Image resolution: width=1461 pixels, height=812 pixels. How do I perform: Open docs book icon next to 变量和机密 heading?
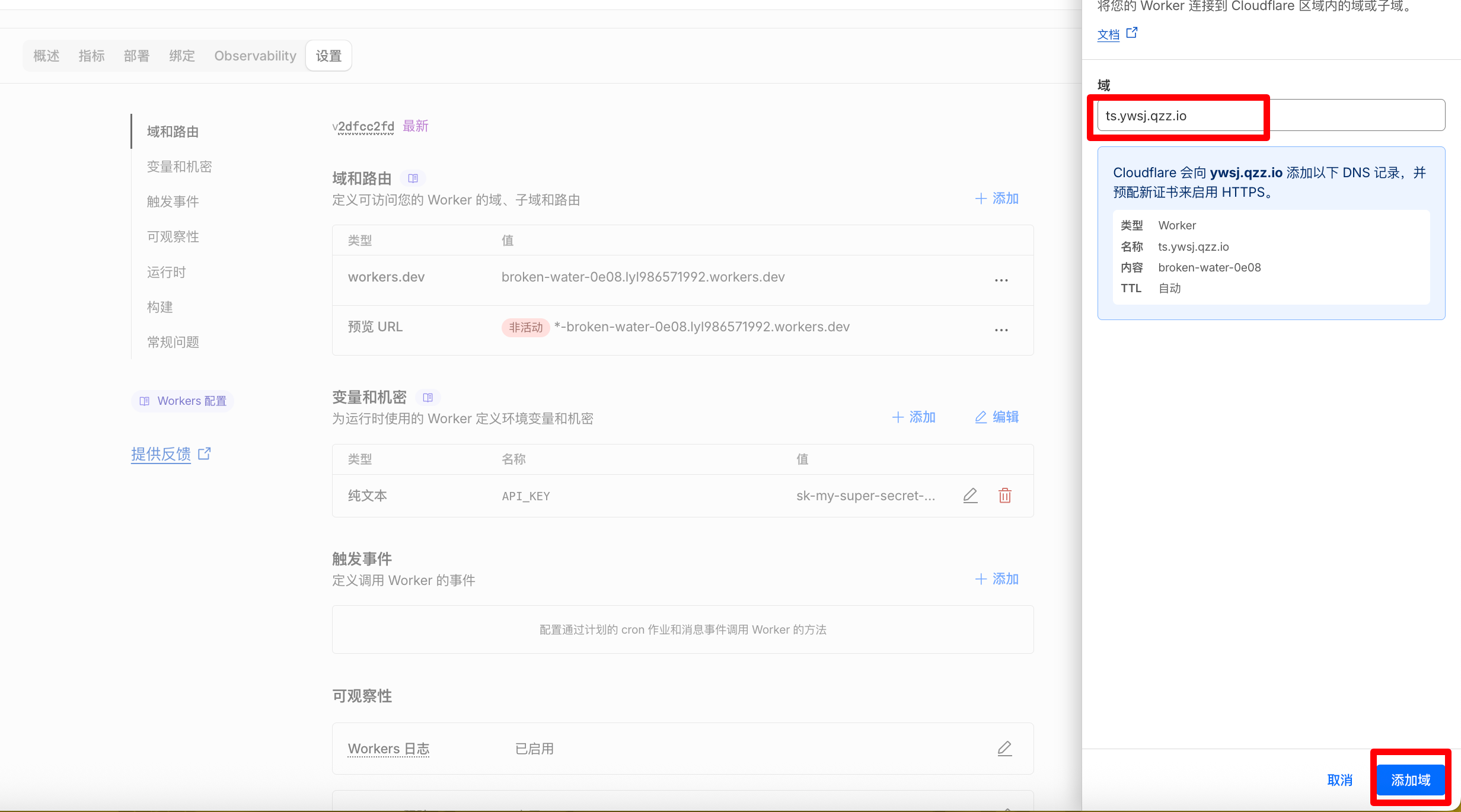tap(428, 397)
